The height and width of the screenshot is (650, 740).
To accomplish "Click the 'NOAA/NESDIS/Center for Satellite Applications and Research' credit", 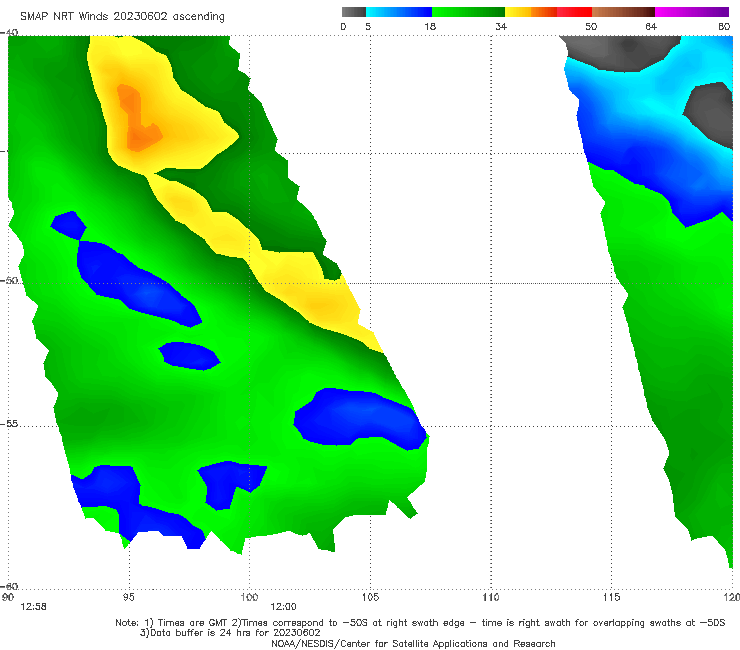I will (x=413, y=644).
